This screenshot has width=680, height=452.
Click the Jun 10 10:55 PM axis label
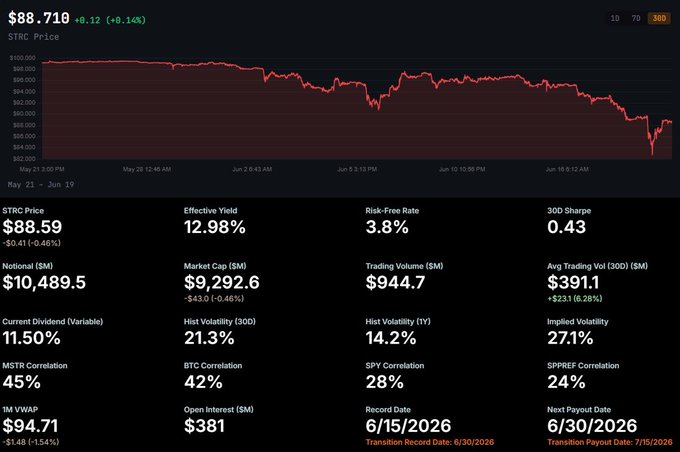point(462,169)
